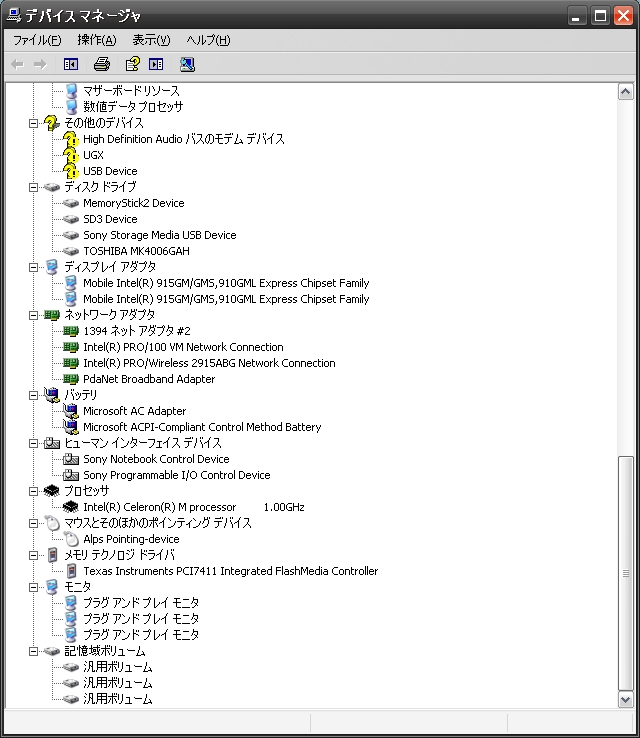Collapse the マウスとそのほかのポインティング デバイス category

point(33,523)
